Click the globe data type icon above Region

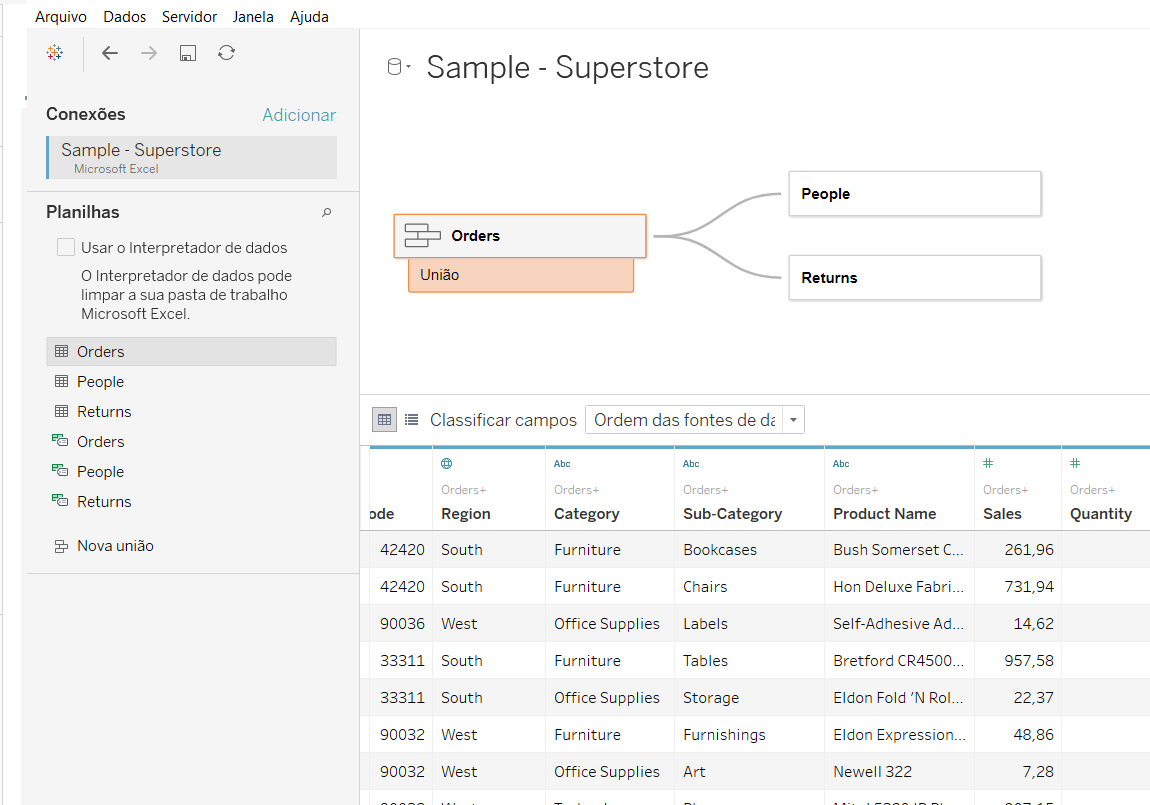(447, 463)
